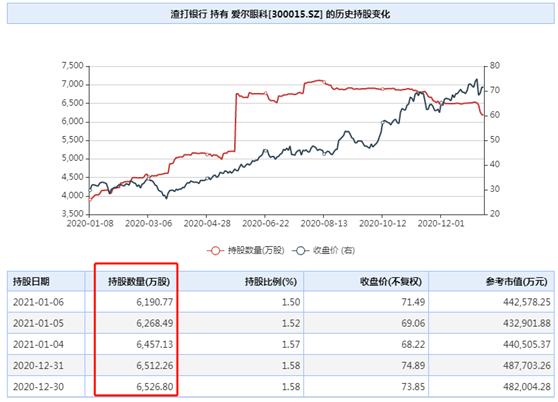Click the 6,268.49 holdings cell
The width and height of the screenshot is (558, 402).
(155, 323)
